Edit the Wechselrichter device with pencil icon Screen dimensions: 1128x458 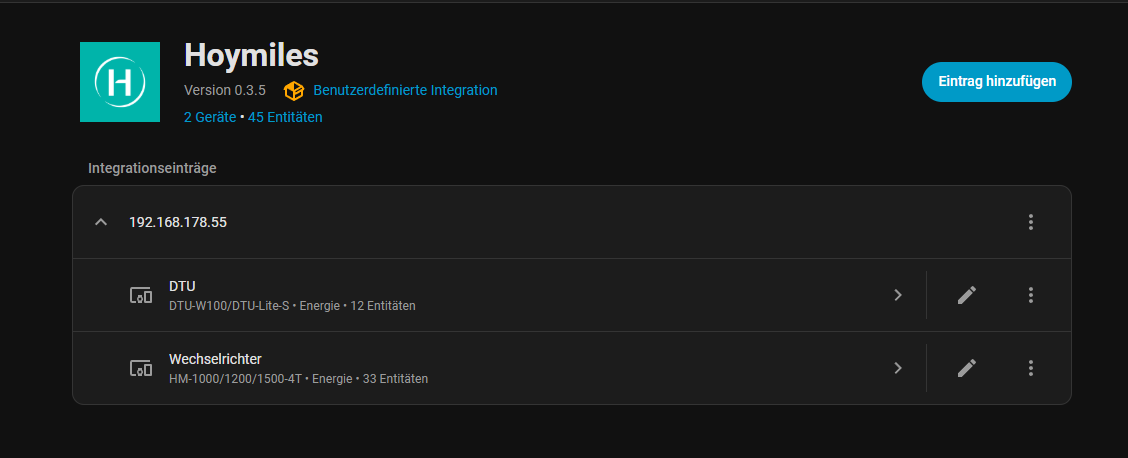coord(966,368)
